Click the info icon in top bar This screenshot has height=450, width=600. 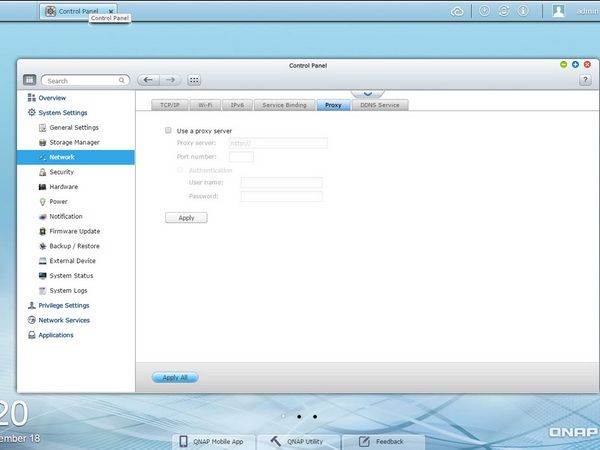tap(523, 11)
